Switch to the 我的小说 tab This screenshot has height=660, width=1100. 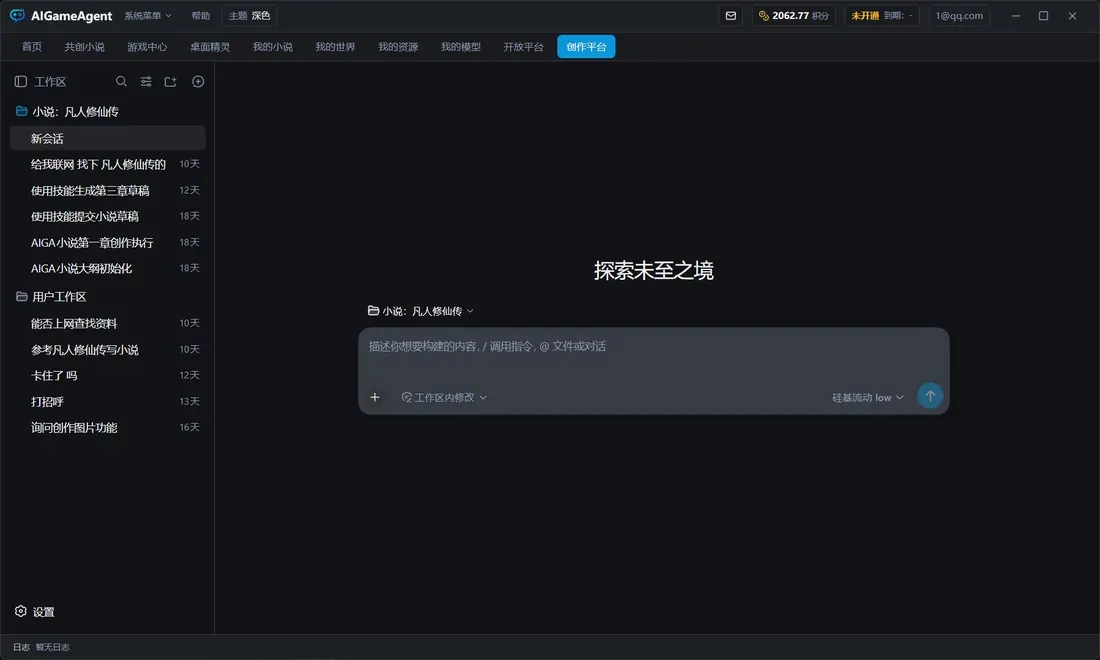[272, 47]
